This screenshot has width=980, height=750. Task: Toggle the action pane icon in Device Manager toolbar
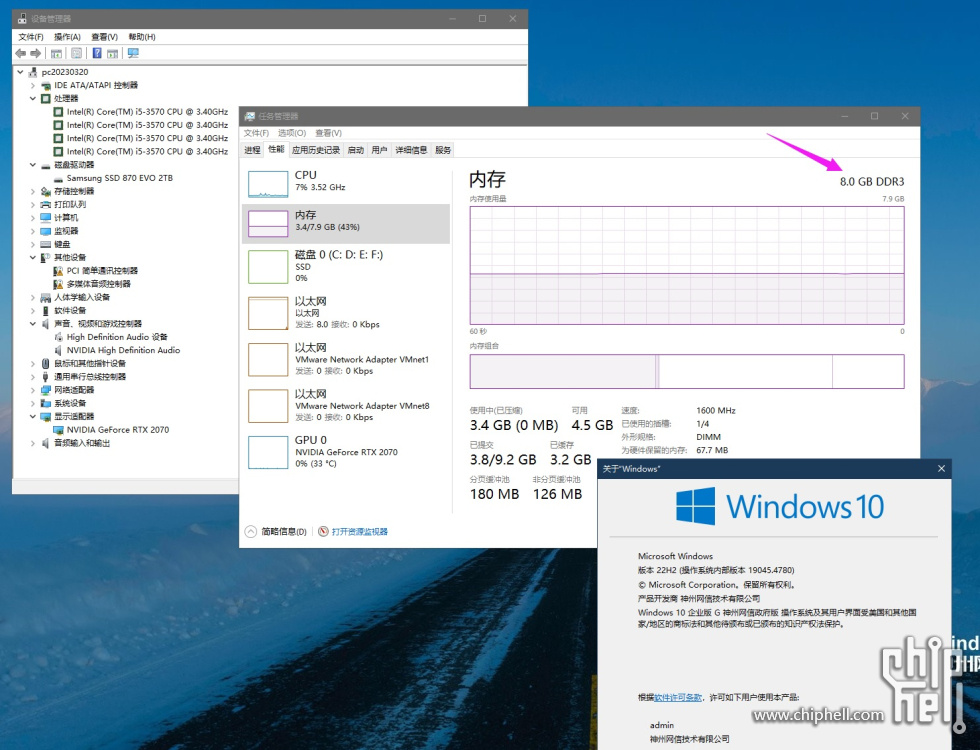112,53
